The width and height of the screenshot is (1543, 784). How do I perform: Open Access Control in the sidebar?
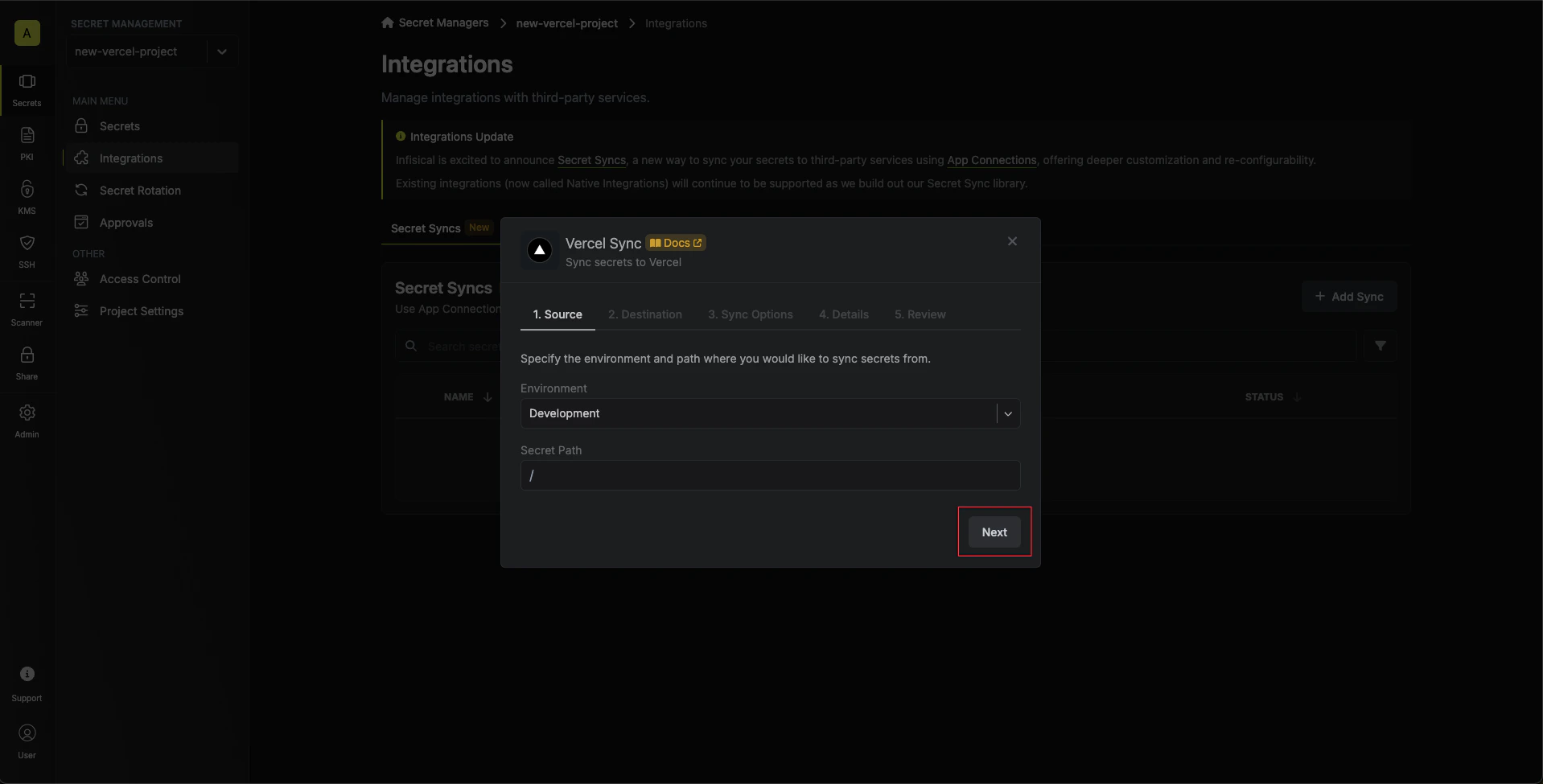click(x=151, y=279)
